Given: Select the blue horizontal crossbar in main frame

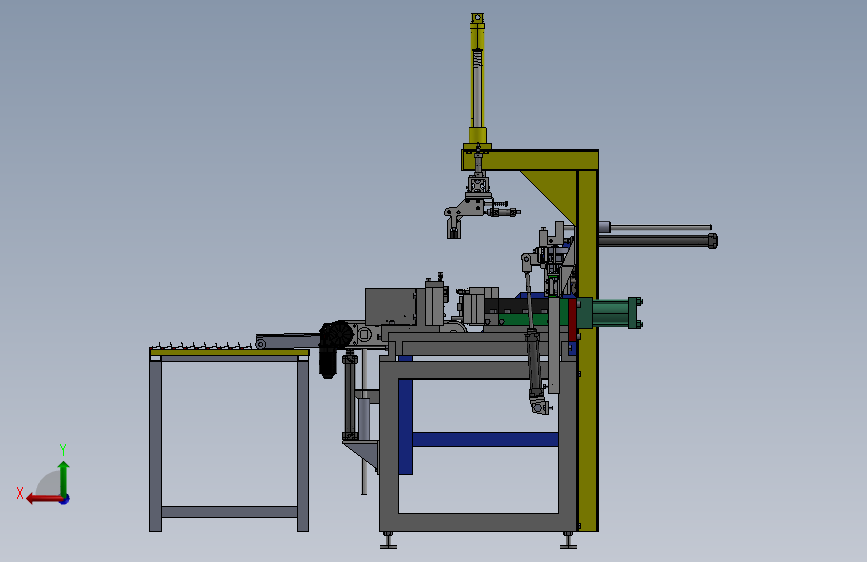Looking at the screenshot, I should pos(485,439).
